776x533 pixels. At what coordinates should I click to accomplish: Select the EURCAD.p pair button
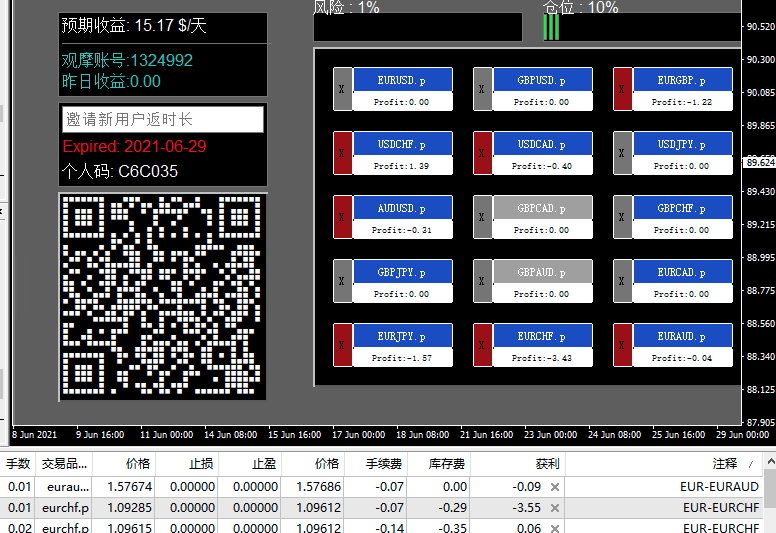682,271
